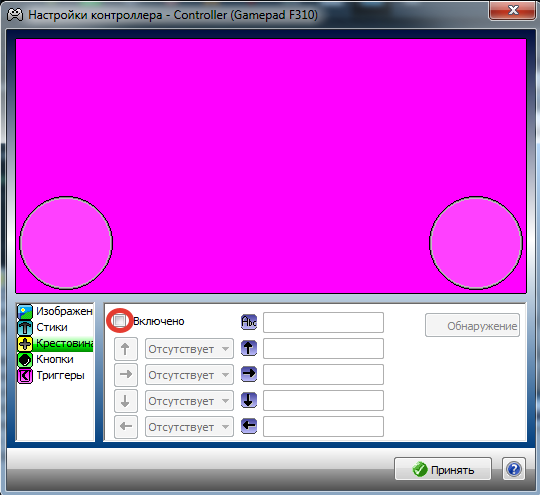Click the Abc name label icon
This screenshot has height=495, width=540.
249,322
